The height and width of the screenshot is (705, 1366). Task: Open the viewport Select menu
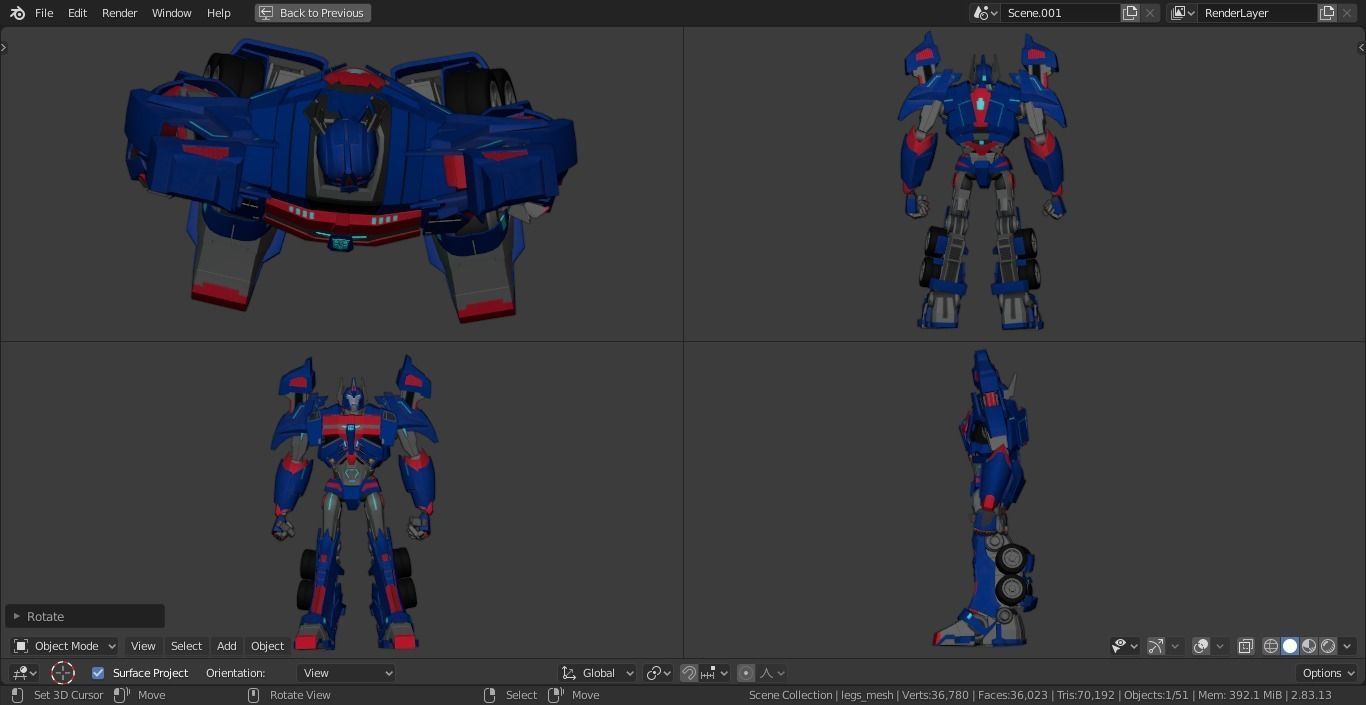[x=186, y=646]
